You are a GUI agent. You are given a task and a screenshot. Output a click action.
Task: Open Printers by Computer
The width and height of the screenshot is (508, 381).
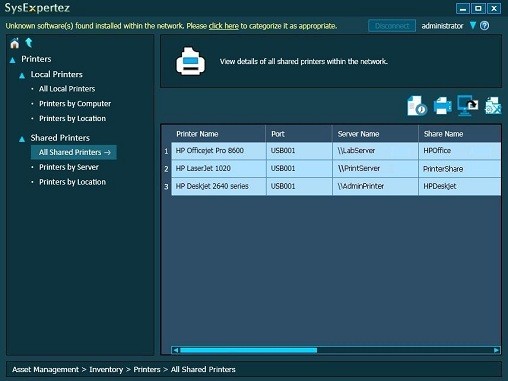click(x=75, y=104)
